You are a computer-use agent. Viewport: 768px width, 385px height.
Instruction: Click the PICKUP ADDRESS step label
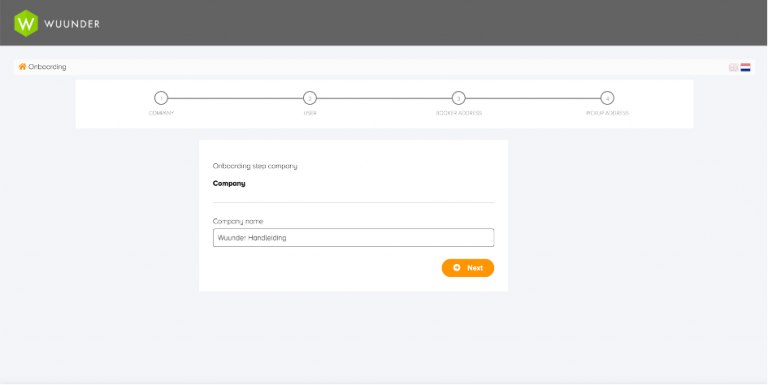(x=607, y=113)
